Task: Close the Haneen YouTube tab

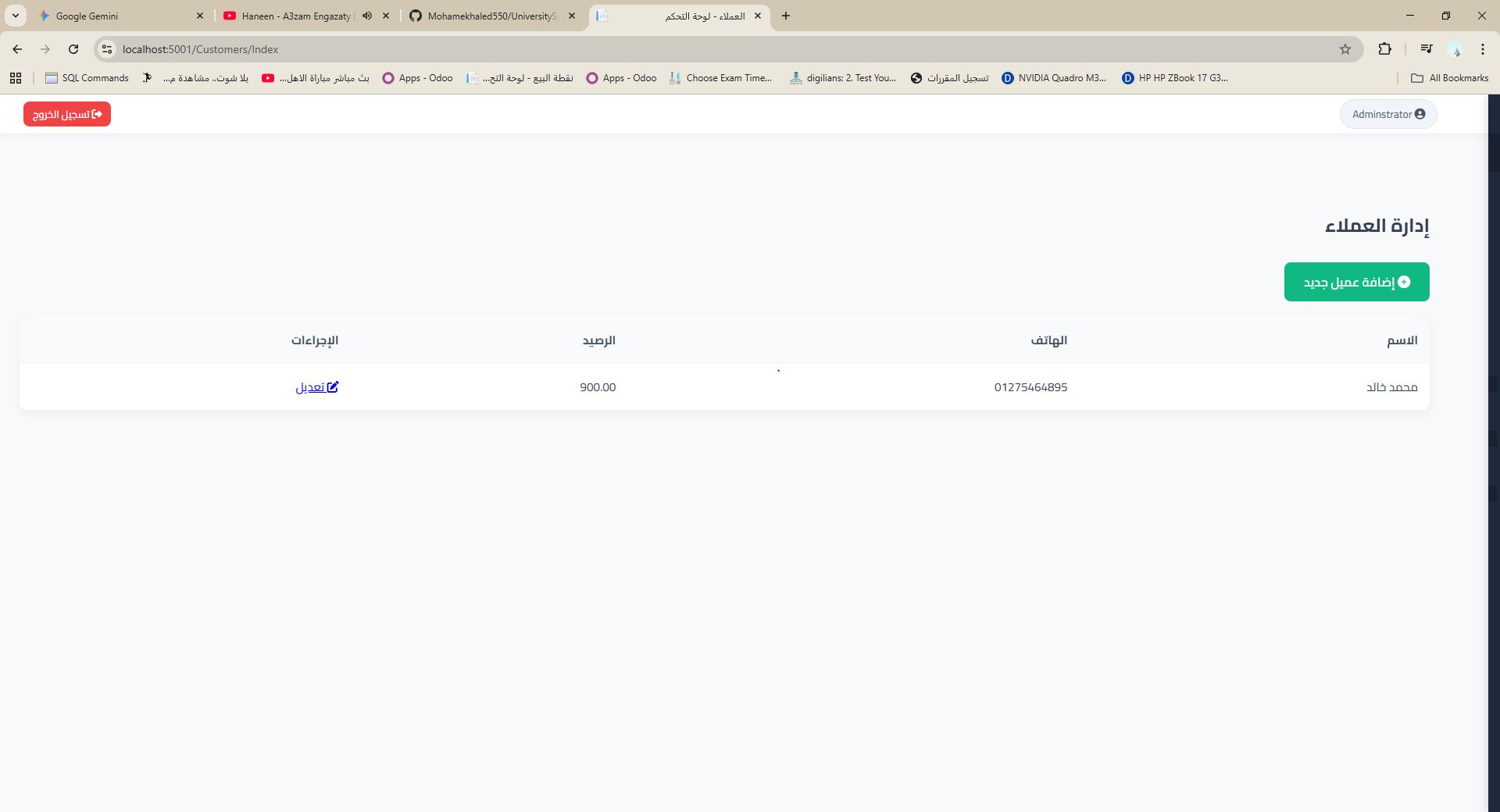Action: [x=386, y=16]
